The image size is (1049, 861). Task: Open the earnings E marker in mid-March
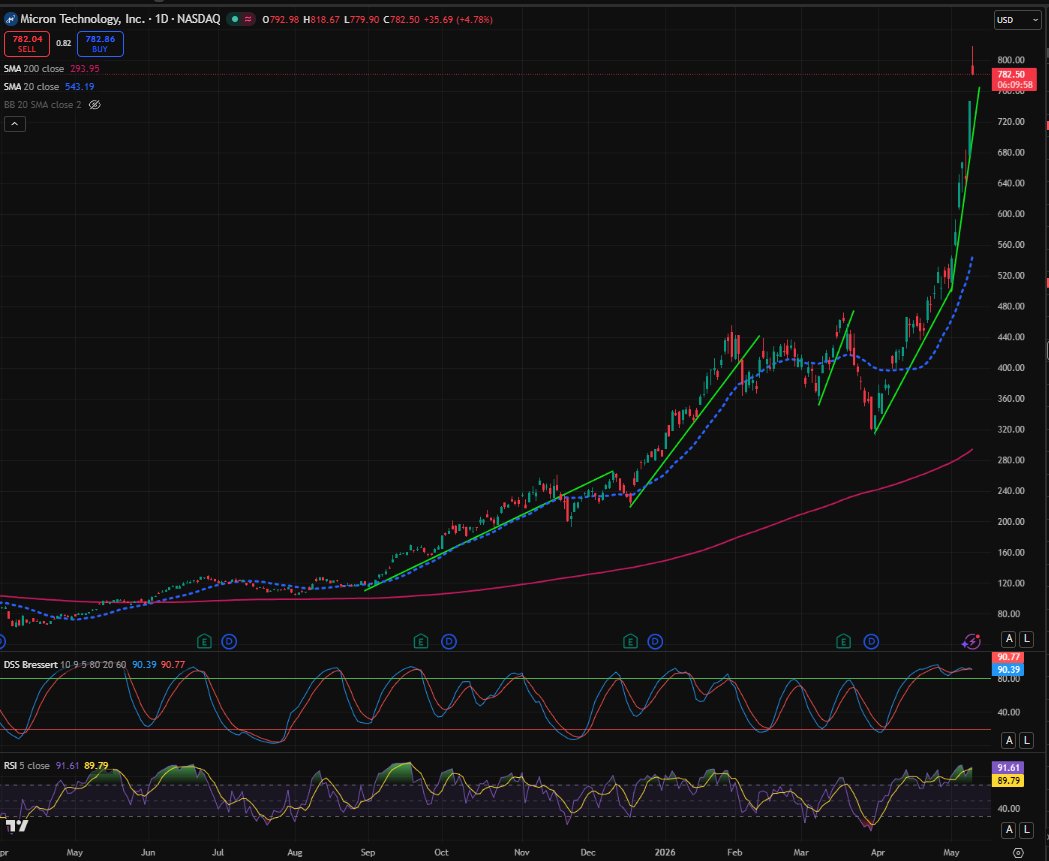click(x=843, y=642)
